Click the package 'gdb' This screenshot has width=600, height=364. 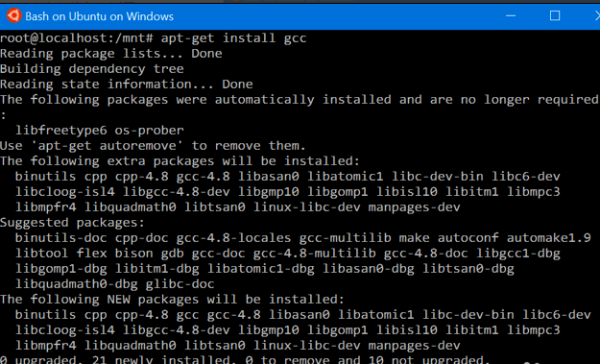172,253
